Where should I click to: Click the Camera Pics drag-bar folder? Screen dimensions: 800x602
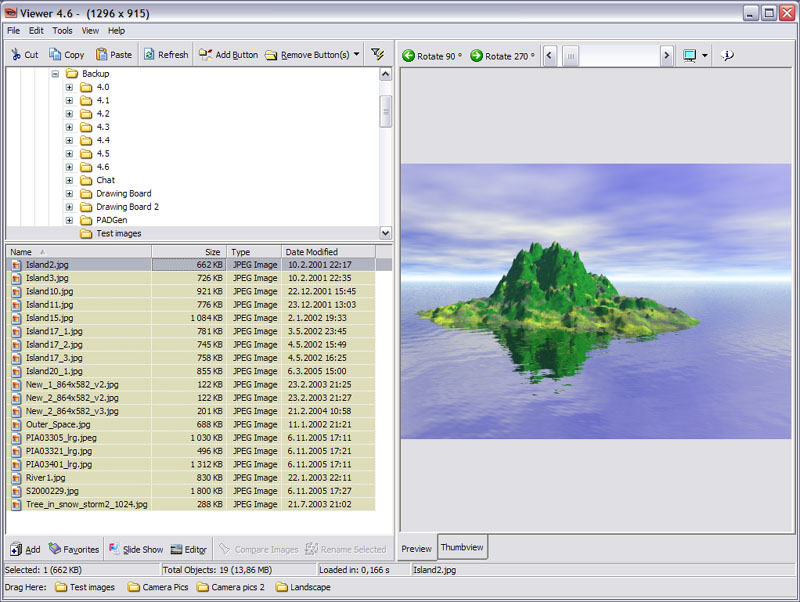(x=158, y=587)
